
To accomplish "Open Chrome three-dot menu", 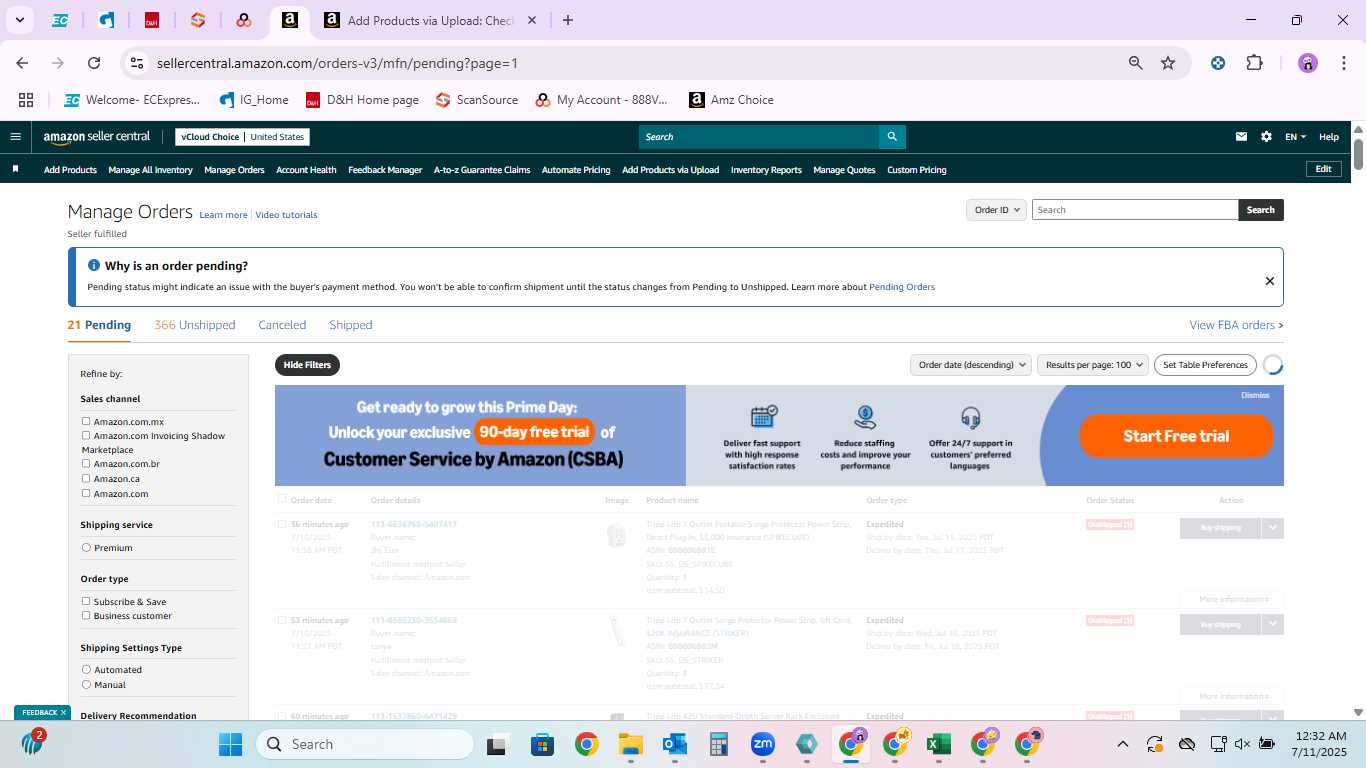I will click(1342, 63).
